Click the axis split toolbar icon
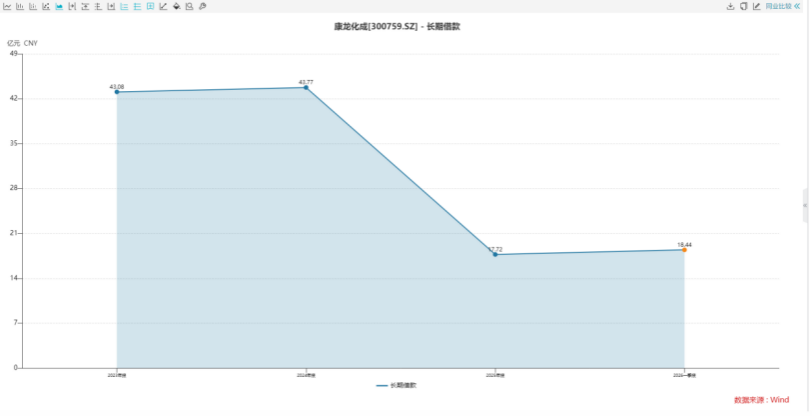Image resolution: width=812 pixels, height=416 pixels. point(98,6)
